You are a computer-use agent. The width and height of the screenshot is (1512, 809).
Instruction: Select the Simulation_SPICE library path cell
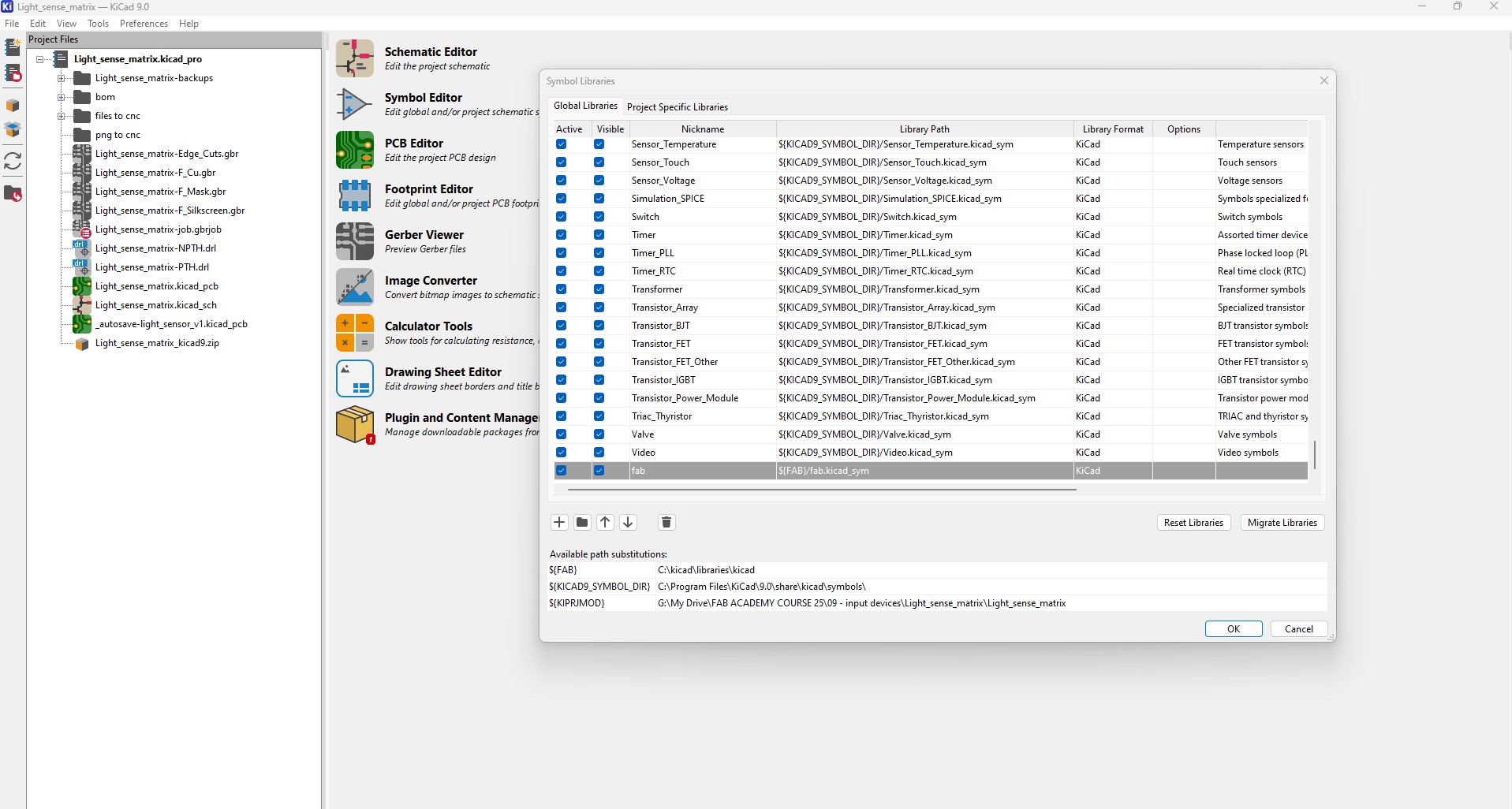(924, 199)
